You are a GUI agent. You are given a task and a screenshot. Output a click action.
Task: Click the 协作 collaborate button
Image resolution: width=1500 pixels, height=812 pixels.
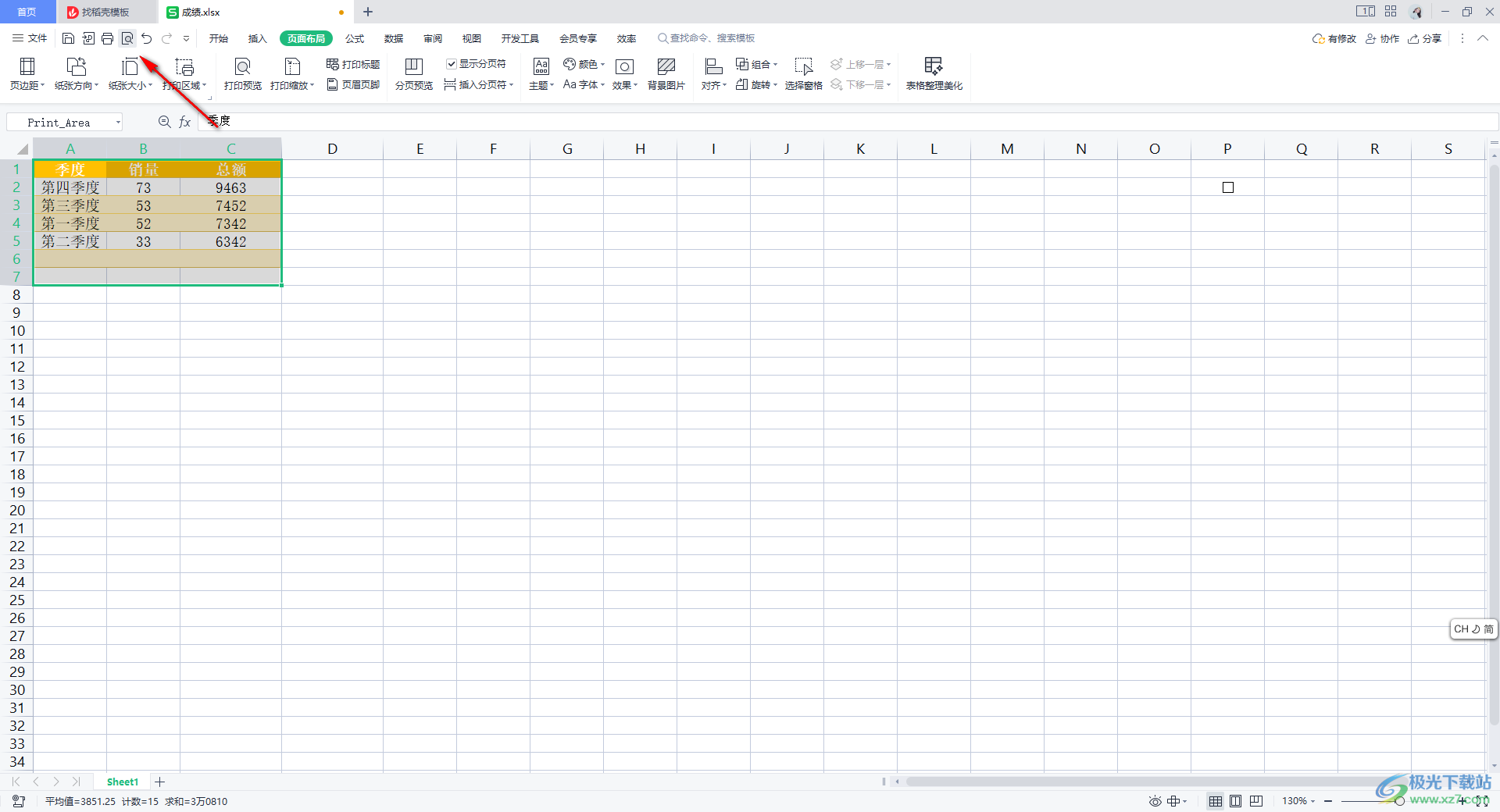[x=1382, y=38]
